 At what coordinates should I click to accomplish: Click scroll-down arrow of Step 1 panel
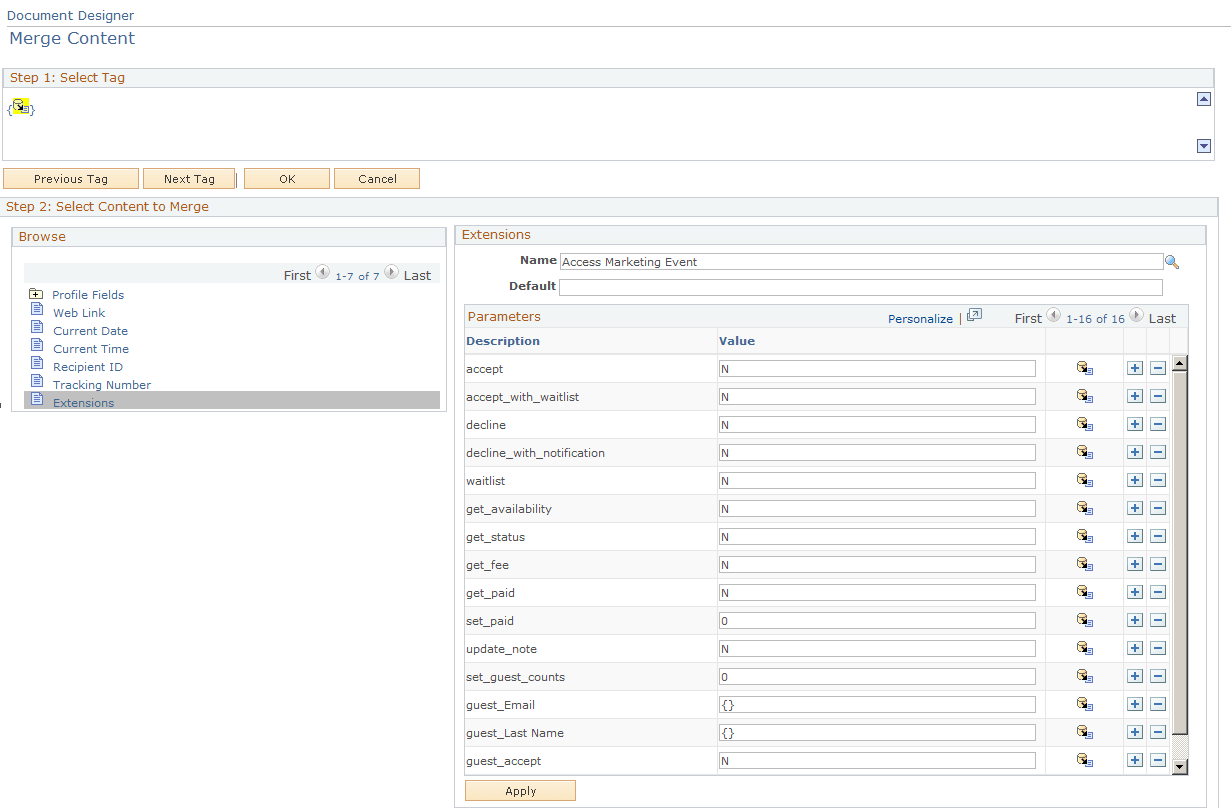click(1204, 147)
